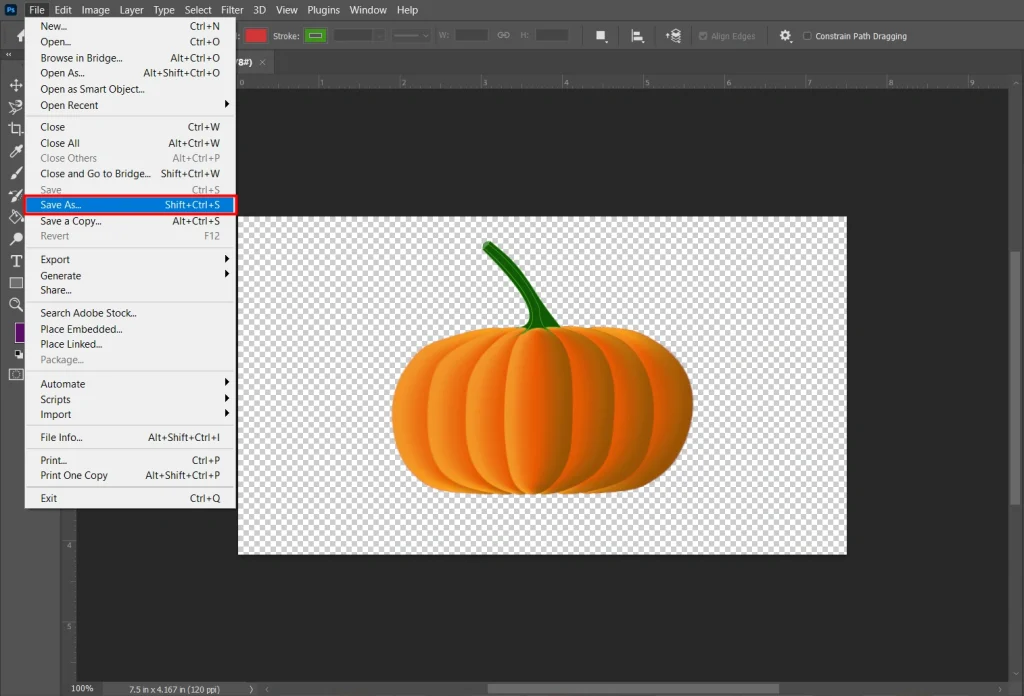This screenshot has width=1024, height=696.
Task: Toggle Quick Mask mode icon
Action: tap(16, 375)
